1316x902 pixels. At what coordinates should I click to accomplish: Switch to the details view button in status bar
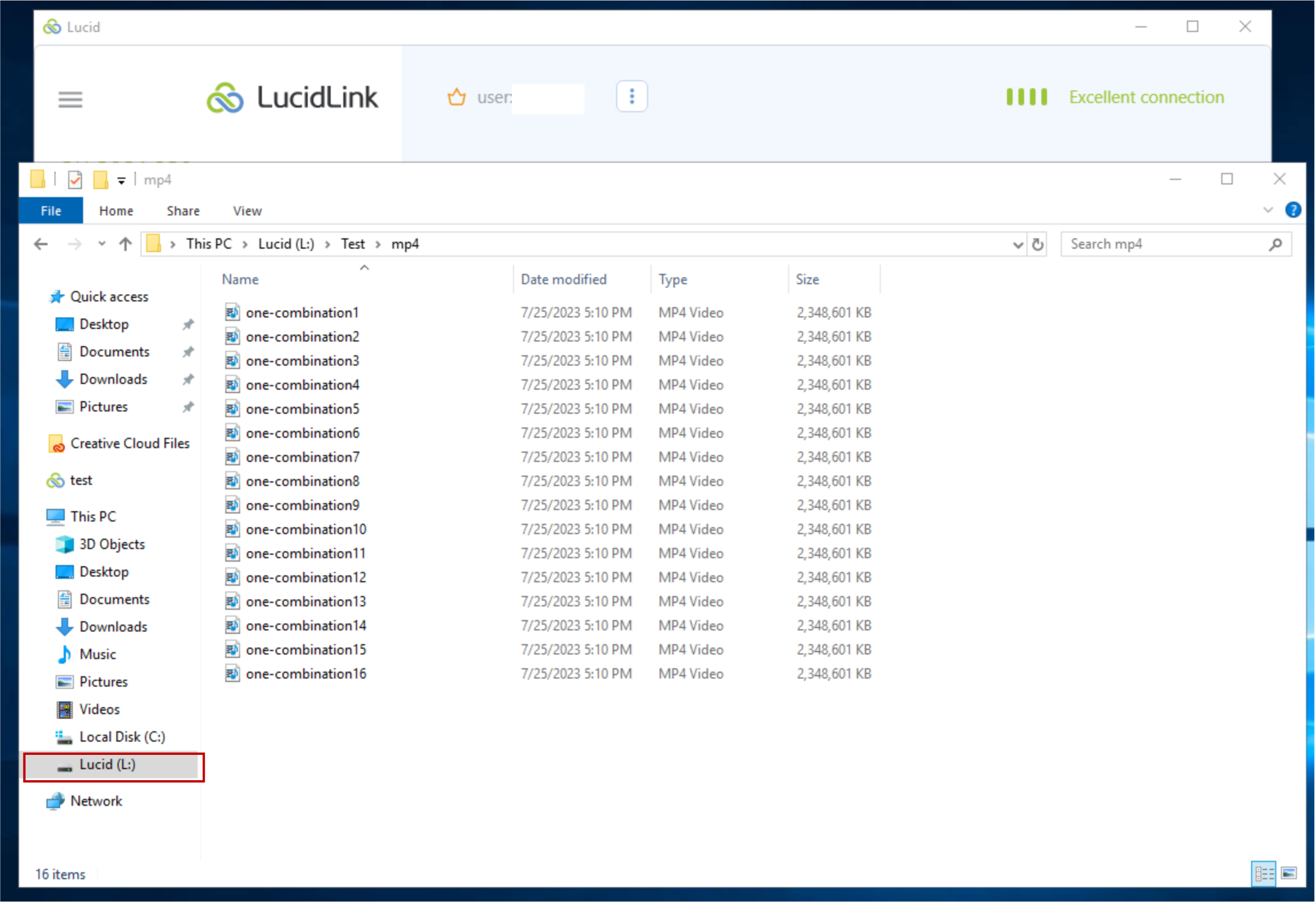coord(1264,874)
